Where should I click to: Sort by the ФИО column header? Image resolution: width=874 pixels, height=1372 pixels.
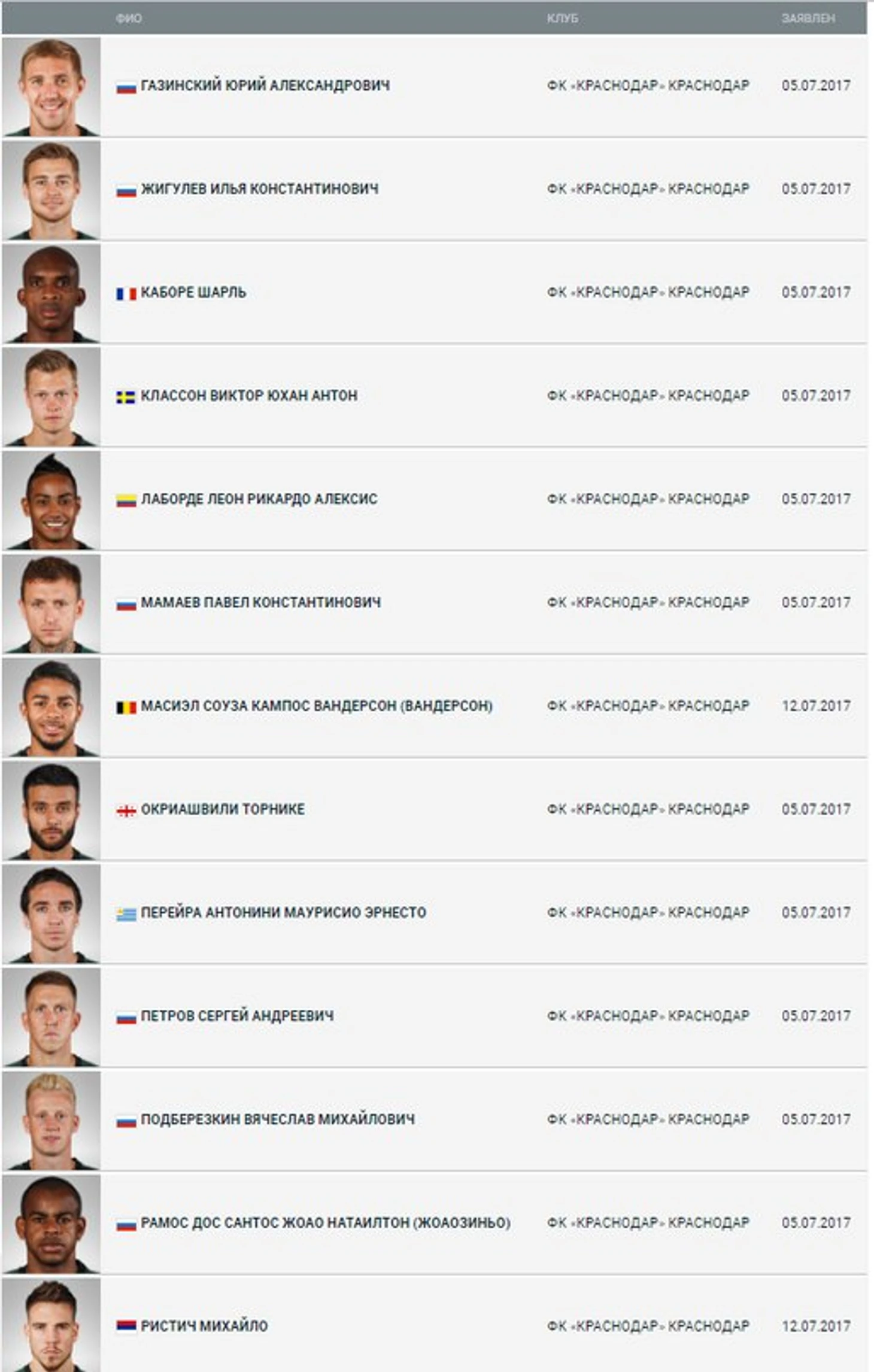(129, 19)
